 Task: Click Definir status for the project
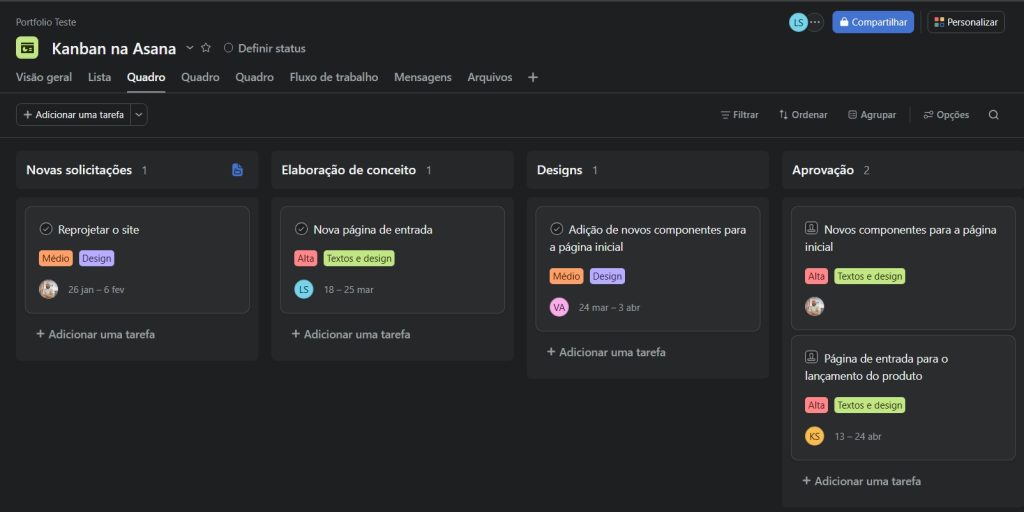click(264, 48)
